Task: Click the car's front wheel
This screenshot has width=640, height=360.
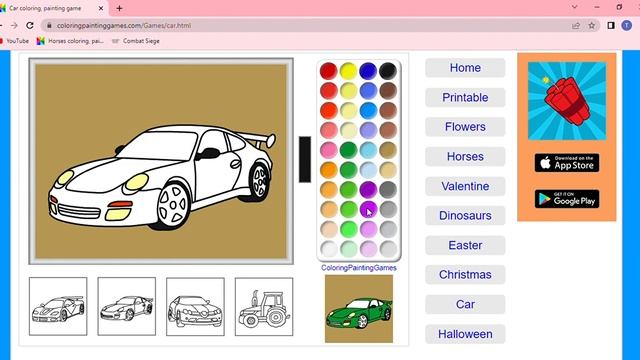Action: (x=173, y=206)
